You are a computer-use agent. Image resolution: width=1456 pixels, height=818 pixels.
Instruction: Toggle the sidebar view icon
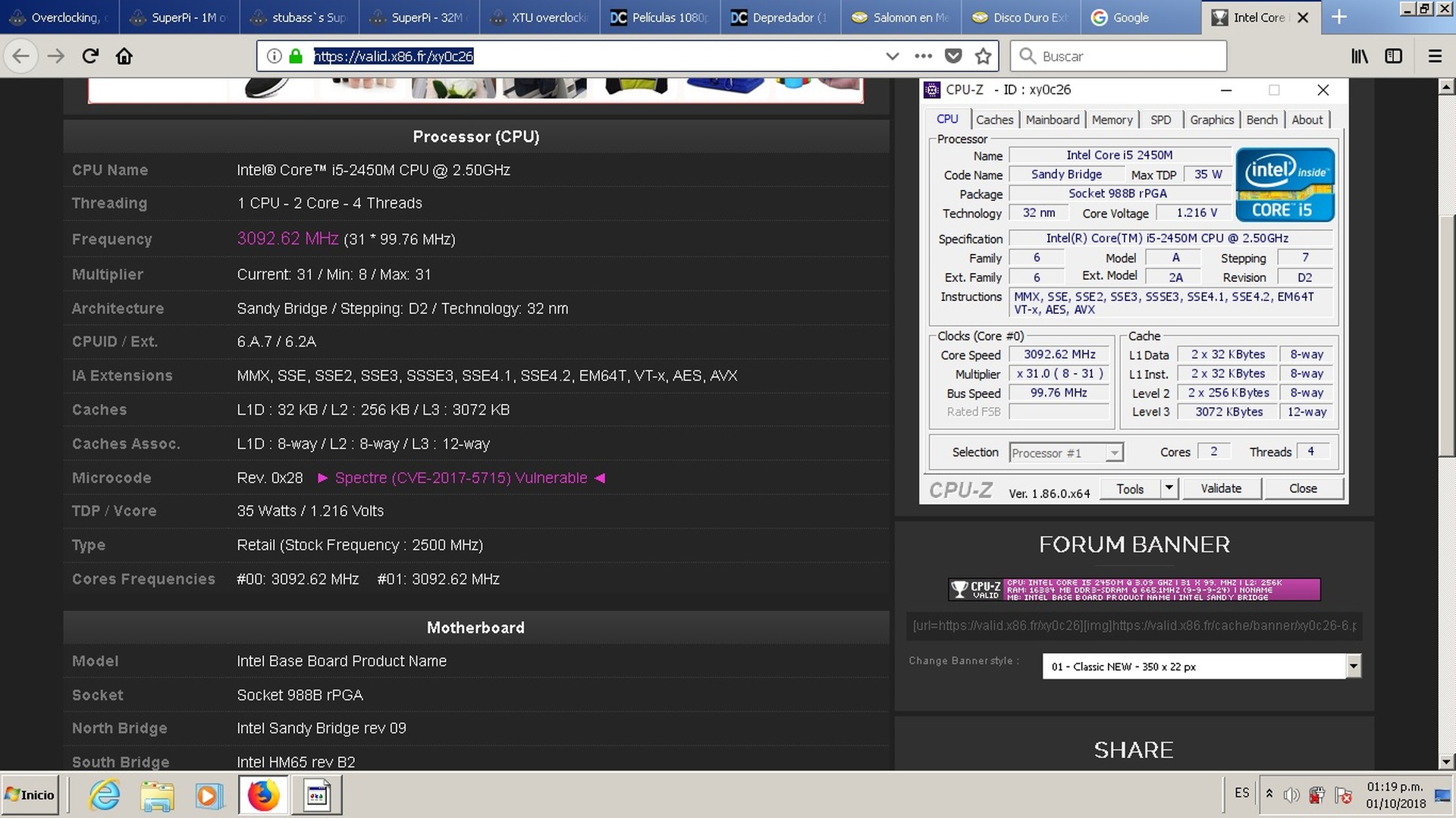pyautogui.click(x=1394, y=56)
